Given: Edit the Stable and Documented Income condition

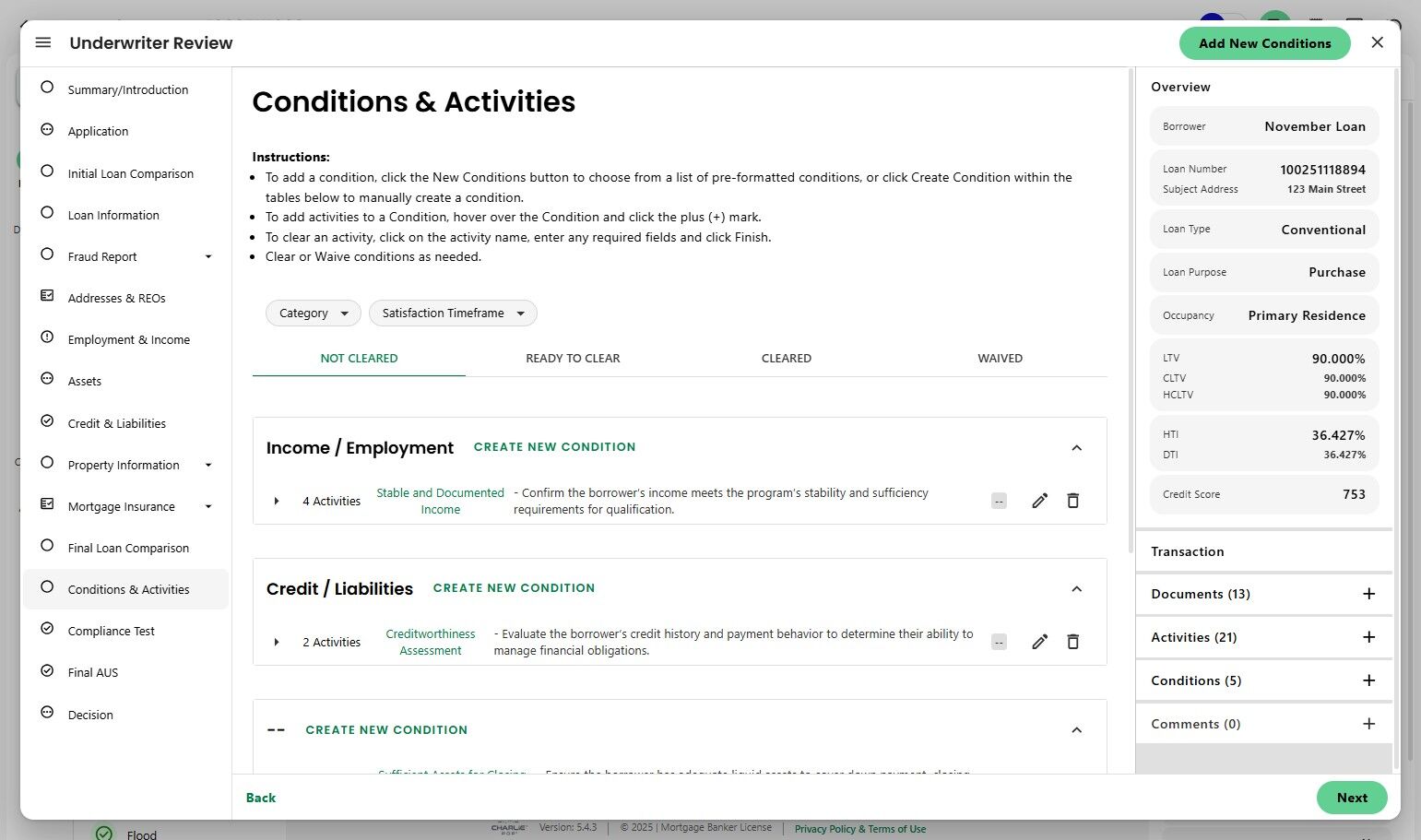Looking at the screenshot, I should 1039,501.
